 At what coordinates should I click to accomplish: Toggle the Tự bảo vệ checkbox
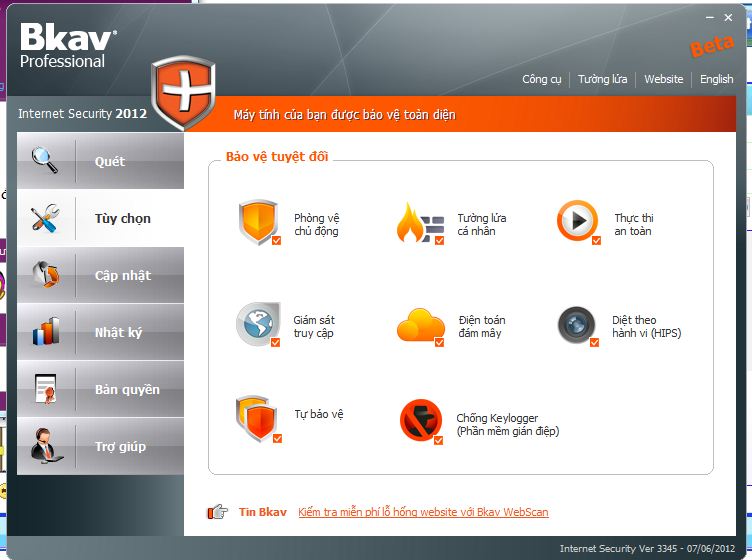277,438
